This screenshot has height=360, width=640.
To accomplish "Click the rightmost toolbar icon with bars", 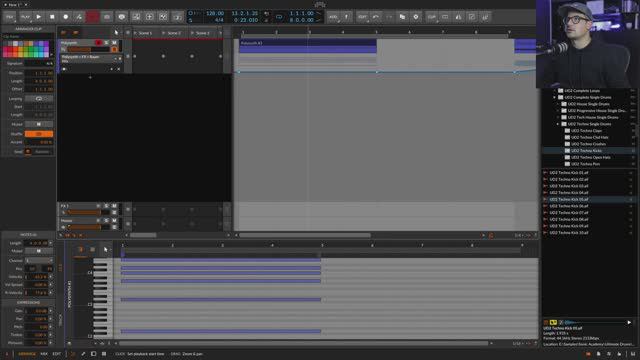I will pyautogui.click(x=485, y=17).
